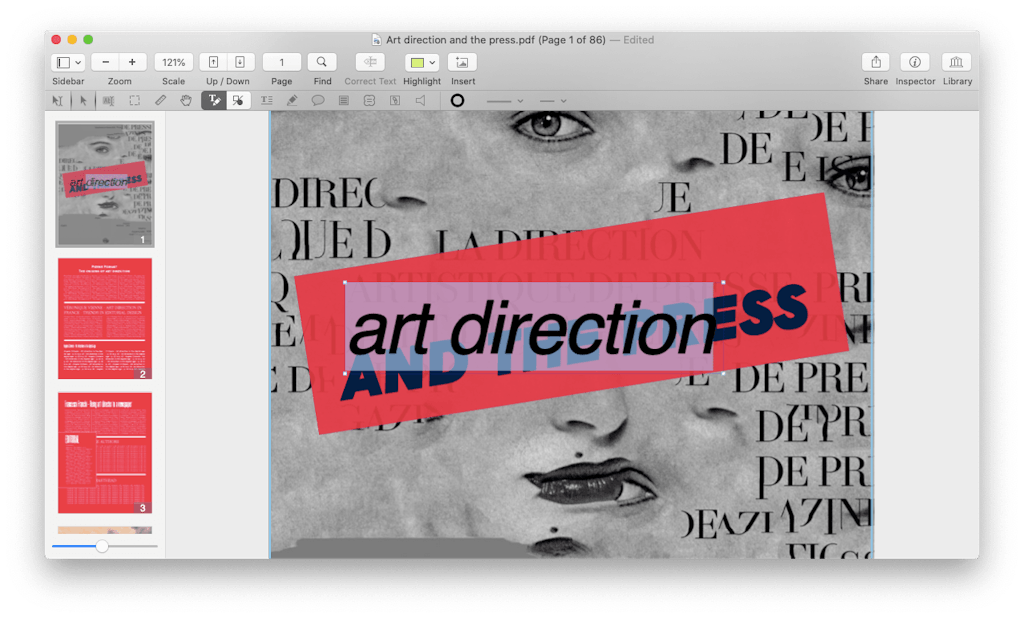Pick the Sketch tool
This screenshot has height=618, width=1024.
pos(293,100)
